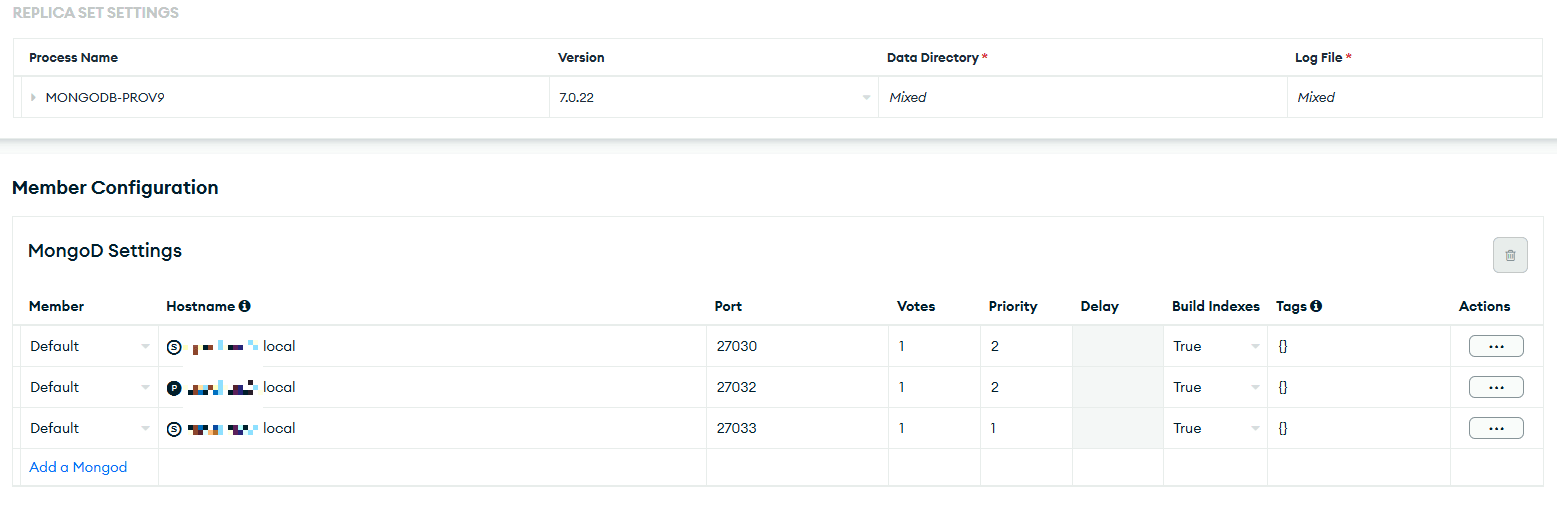The image size is (1557, 505).
Task: Click the votes field for port 27032
Action: [933, 387]
